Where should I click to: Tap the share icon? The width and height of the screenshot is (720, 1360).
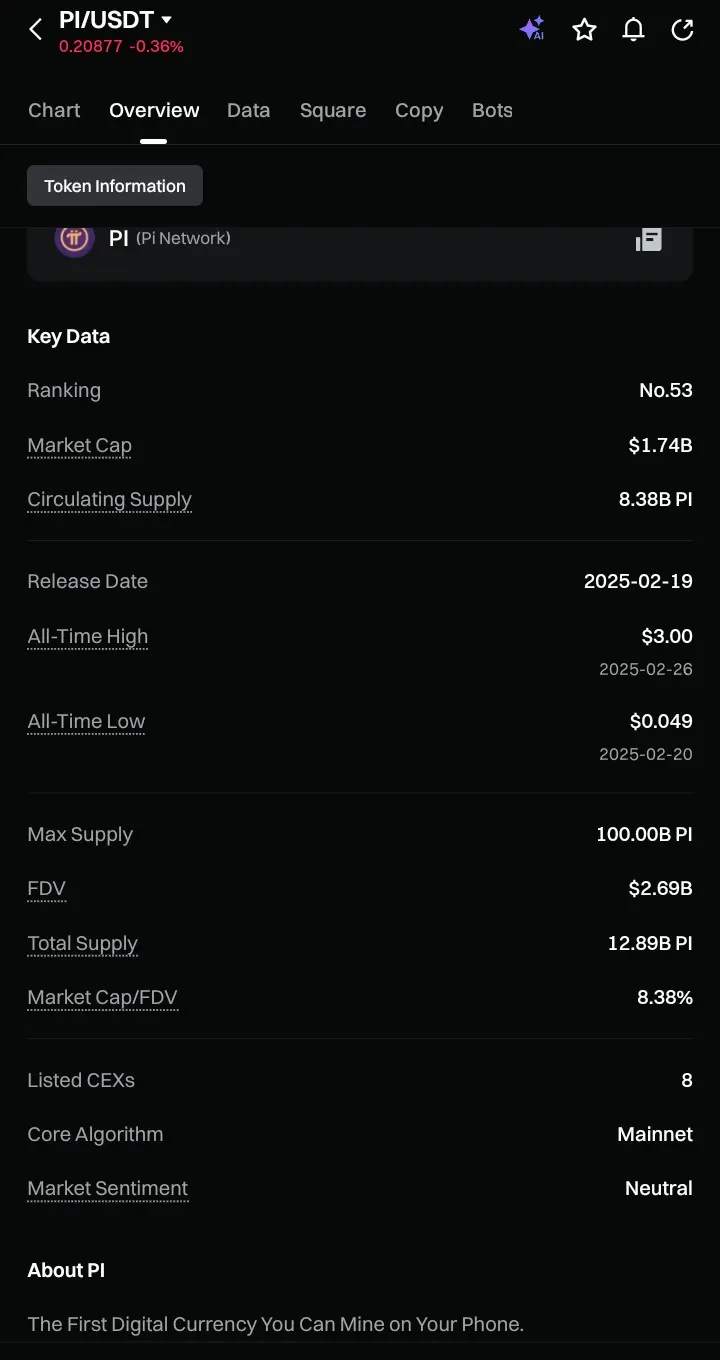pyautogui.click(x=682, y=30)
